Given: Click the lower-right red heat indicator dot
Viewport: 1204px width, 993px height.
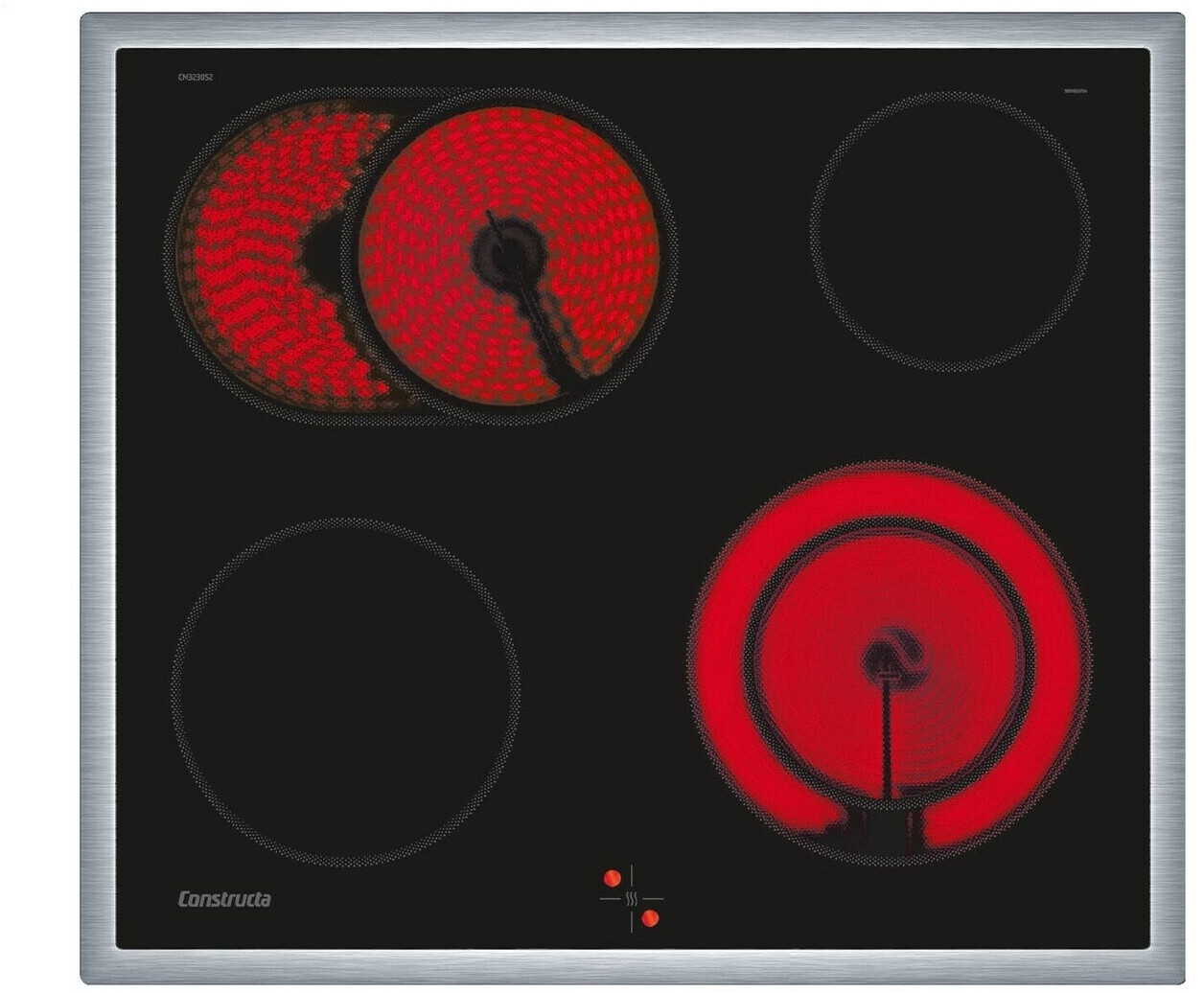Looking at the screenshot, I should click(x=651, y=919).
